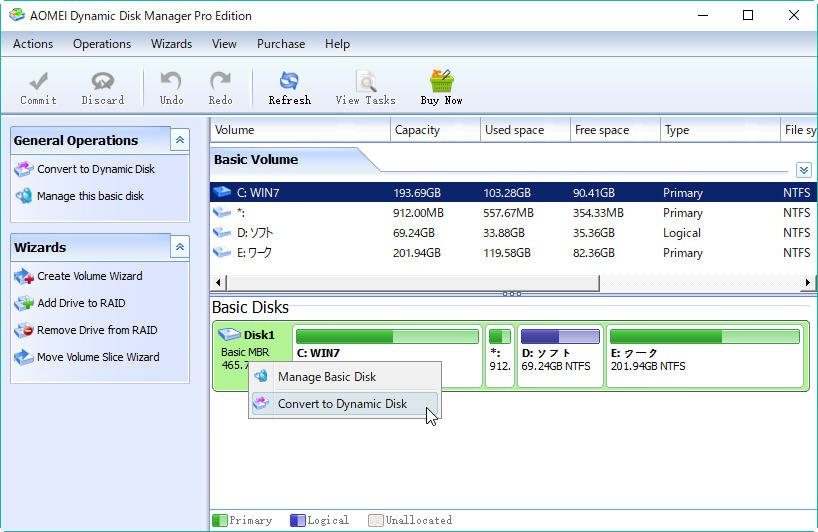Click the Create Volume Wizard icon

24,276
